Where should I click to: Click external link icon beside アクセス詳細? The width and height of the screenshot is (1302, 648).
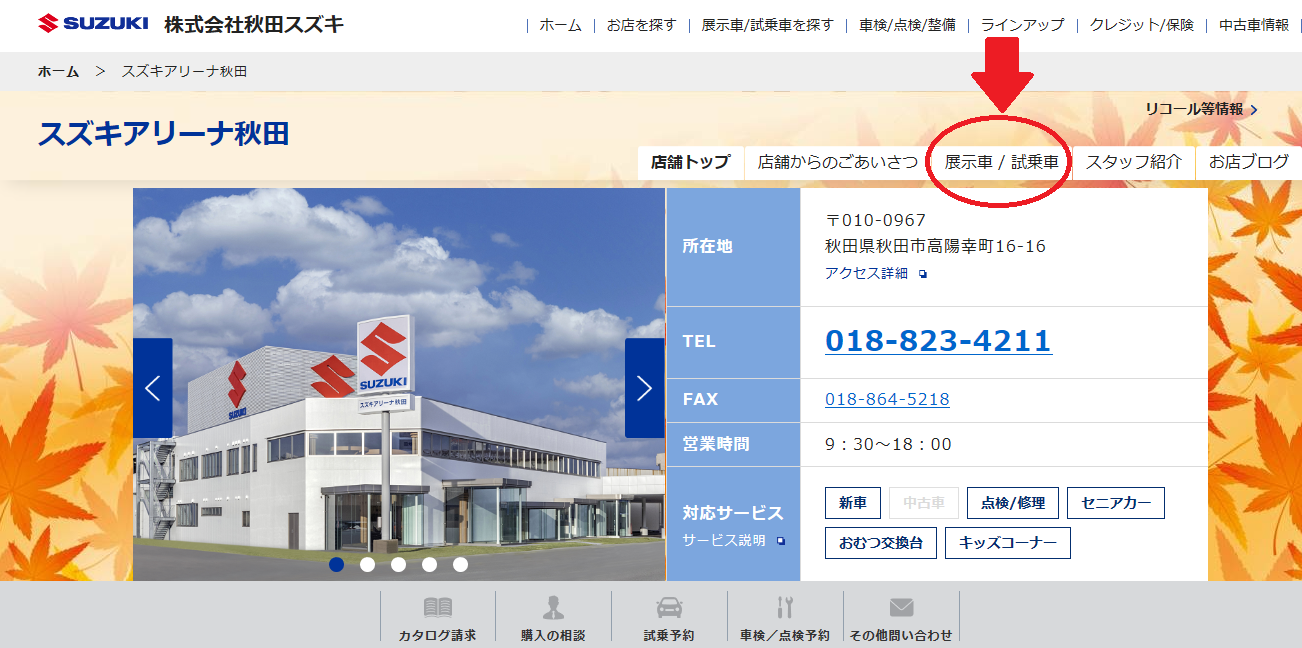[x=923, y=274]
